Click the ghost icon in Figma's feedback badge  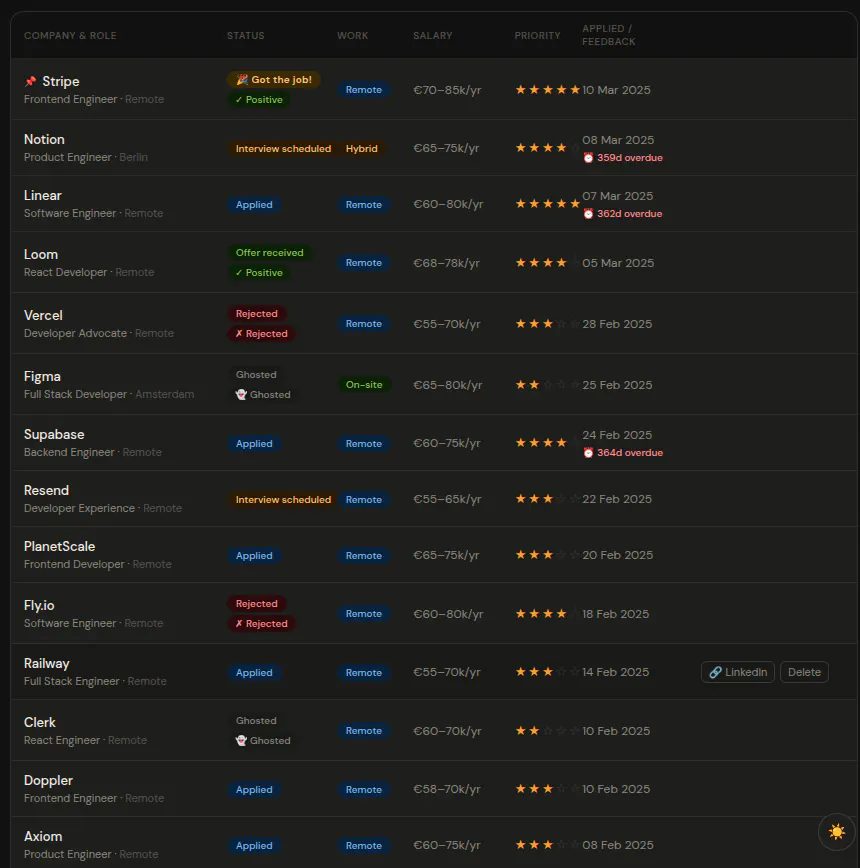(x=241, y=395)
